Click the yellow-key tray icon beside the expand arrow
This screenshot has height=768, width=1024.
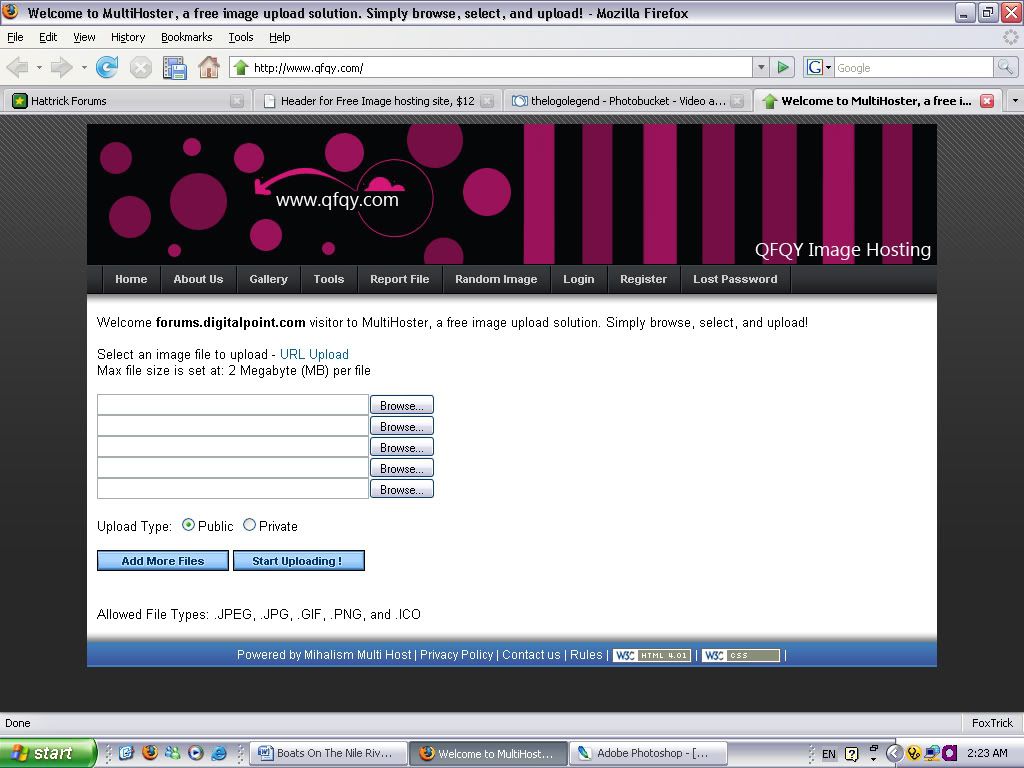coord(913,754)
